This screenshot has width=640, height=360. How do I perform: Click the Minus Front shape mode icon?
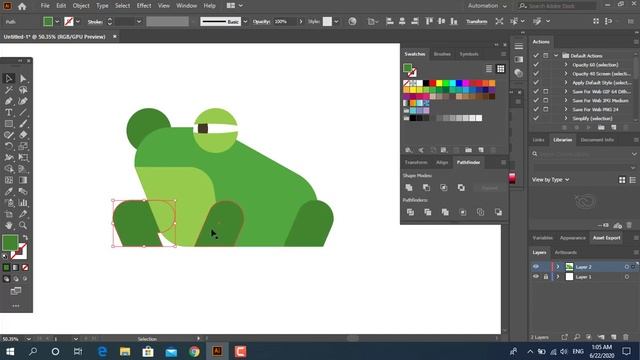[x=427, y=188]
